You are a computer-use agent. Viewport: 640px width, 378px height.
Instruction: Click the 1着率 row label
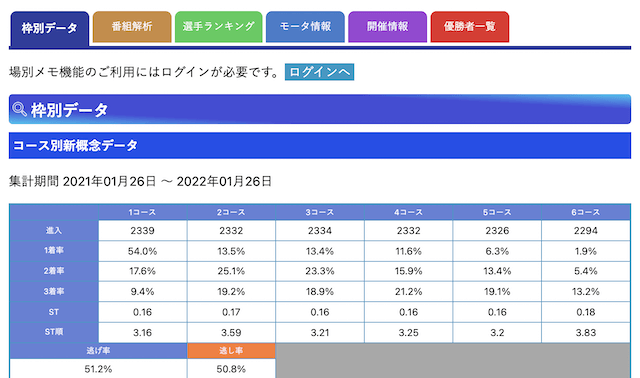tap(54, 251)
